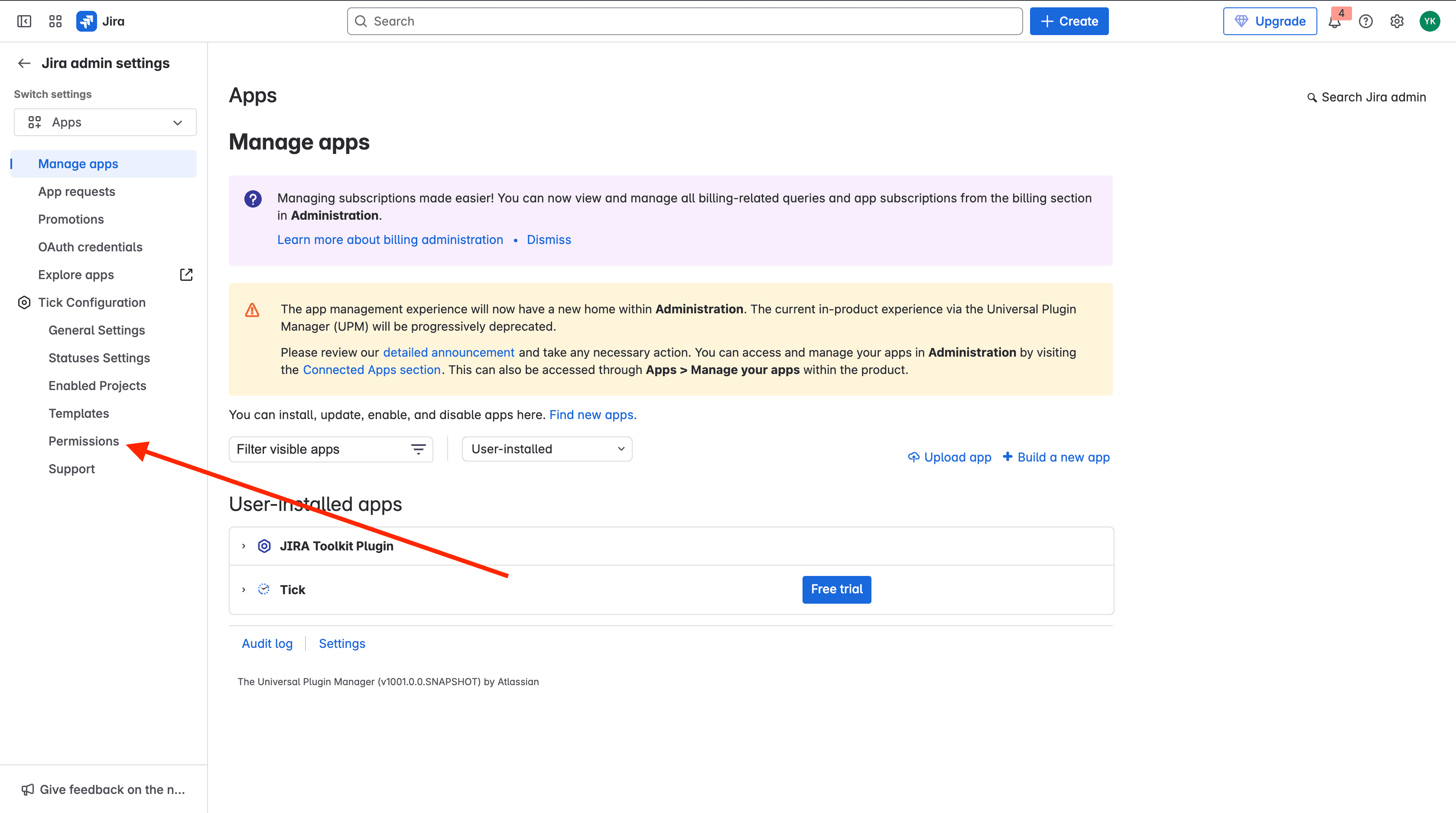Click the filter icon in Filter visible apps
Viewport: 1456px width, 813px height.
coord(418,449)
